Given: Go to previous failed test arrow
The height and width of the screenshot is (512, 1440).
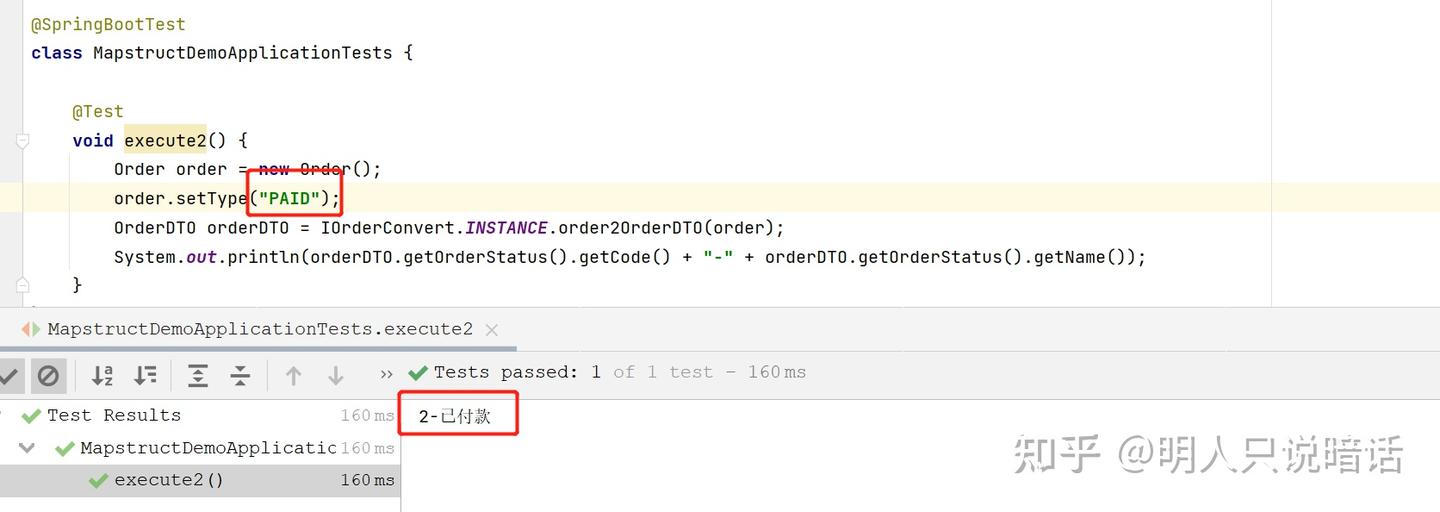Looking at the screenshot, I should tap(293, 376).
